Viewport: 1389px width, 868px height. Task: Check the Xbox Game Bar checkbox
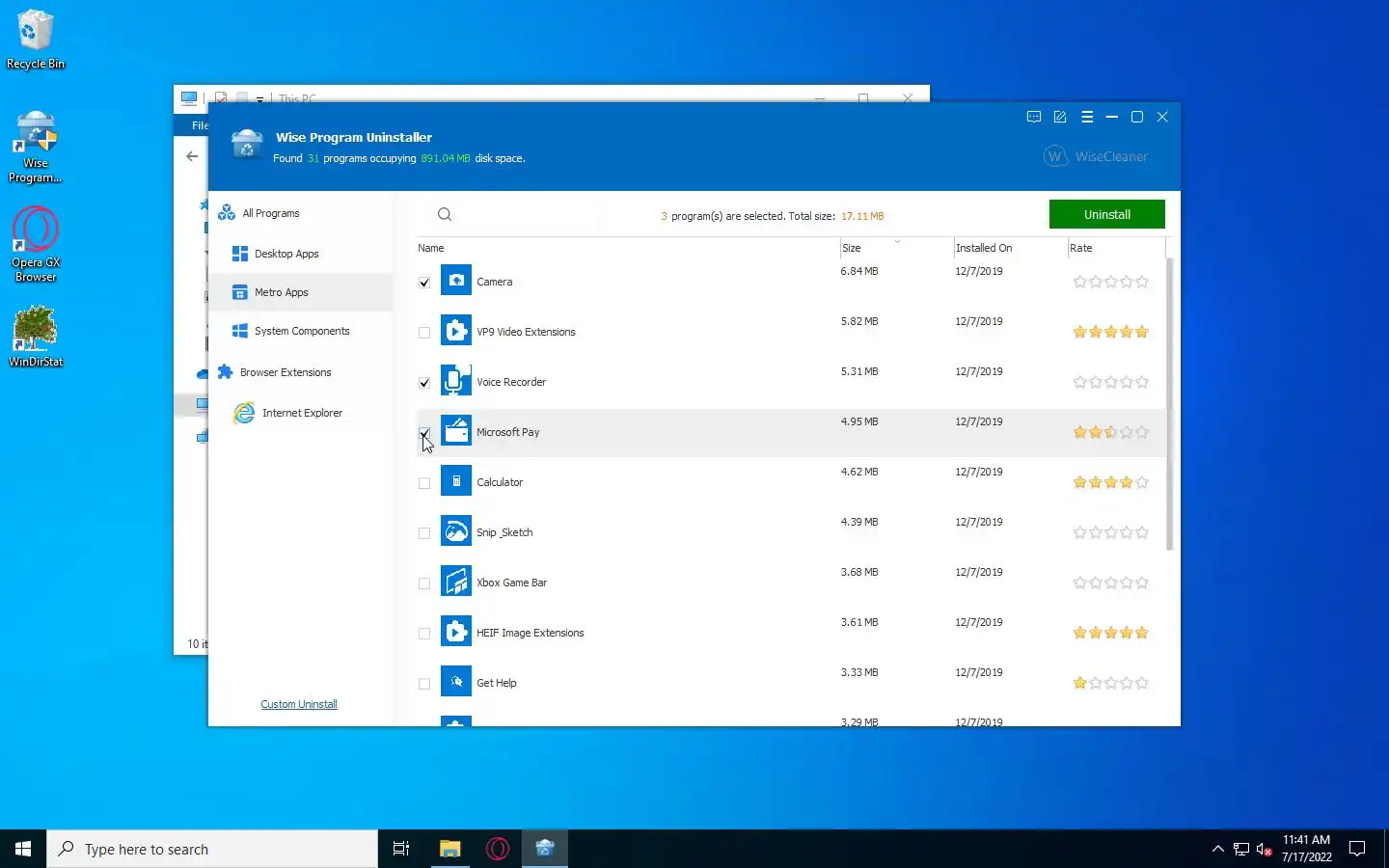[x=424, y=583]
